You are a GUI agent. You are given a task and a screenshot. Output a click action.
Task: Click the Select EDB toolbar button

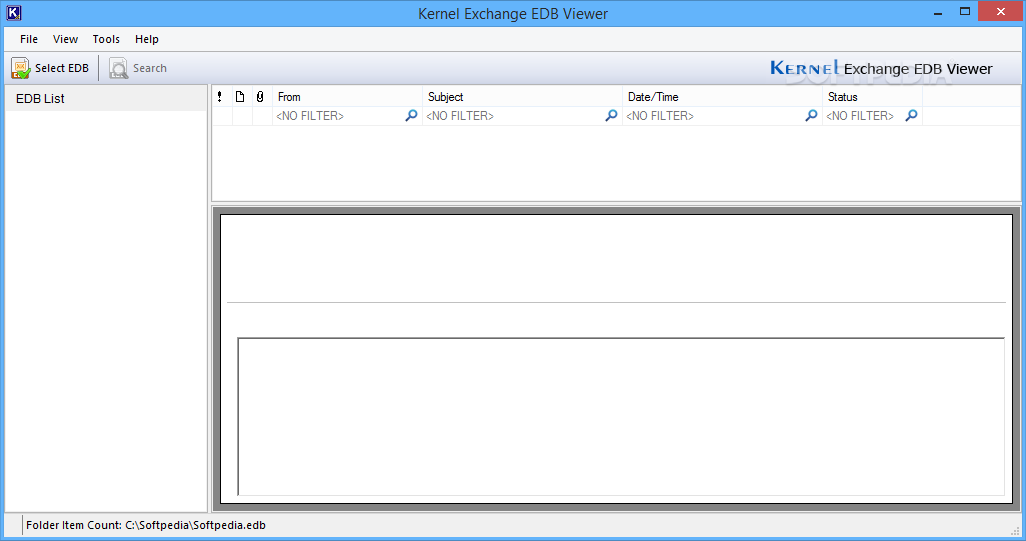pos(50,68)
